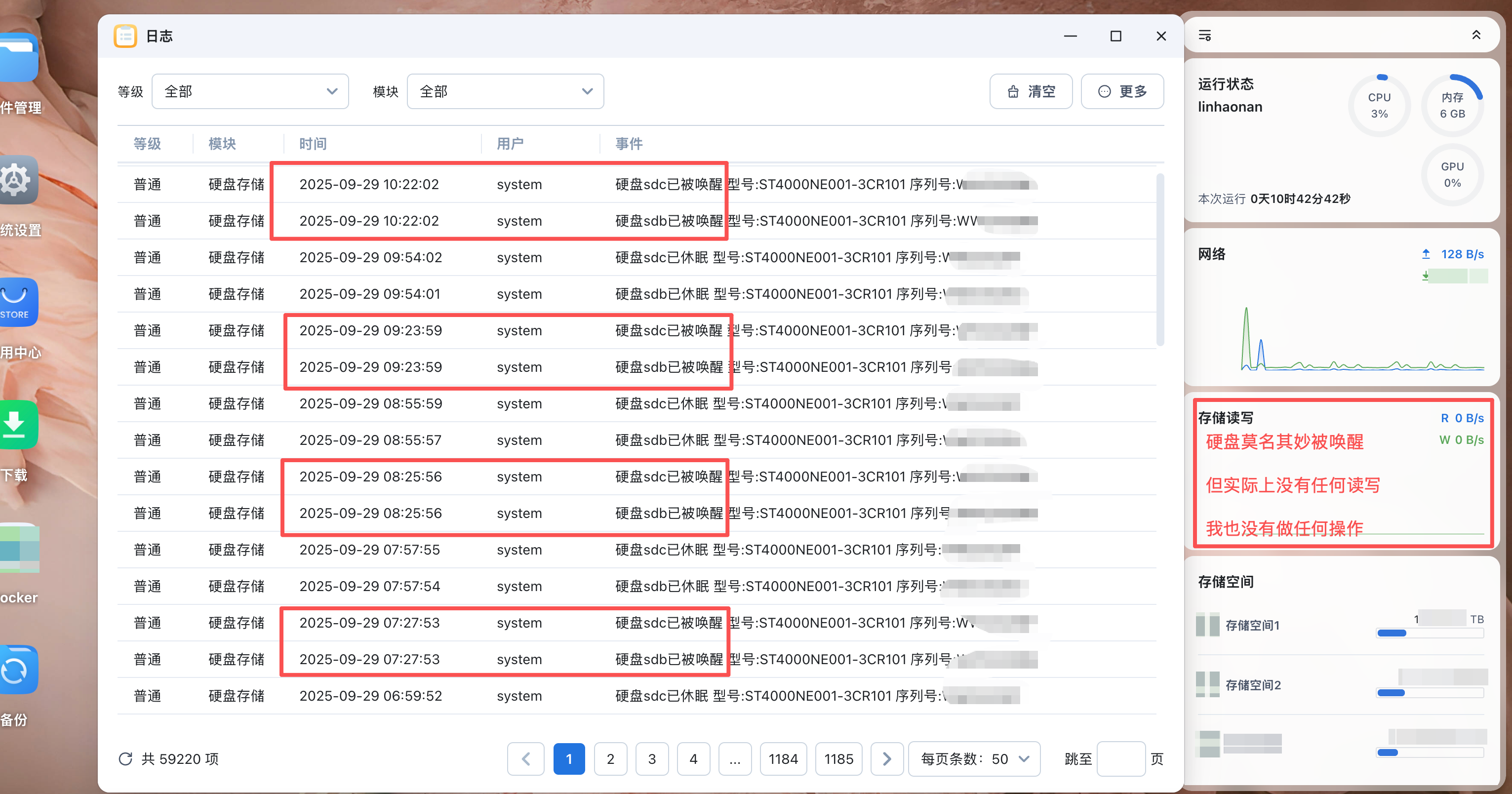Image resolution: width=1512 pixels, height=794 pixels.
Task: Jump to last page 1185
Action: [x=838, y=759]
